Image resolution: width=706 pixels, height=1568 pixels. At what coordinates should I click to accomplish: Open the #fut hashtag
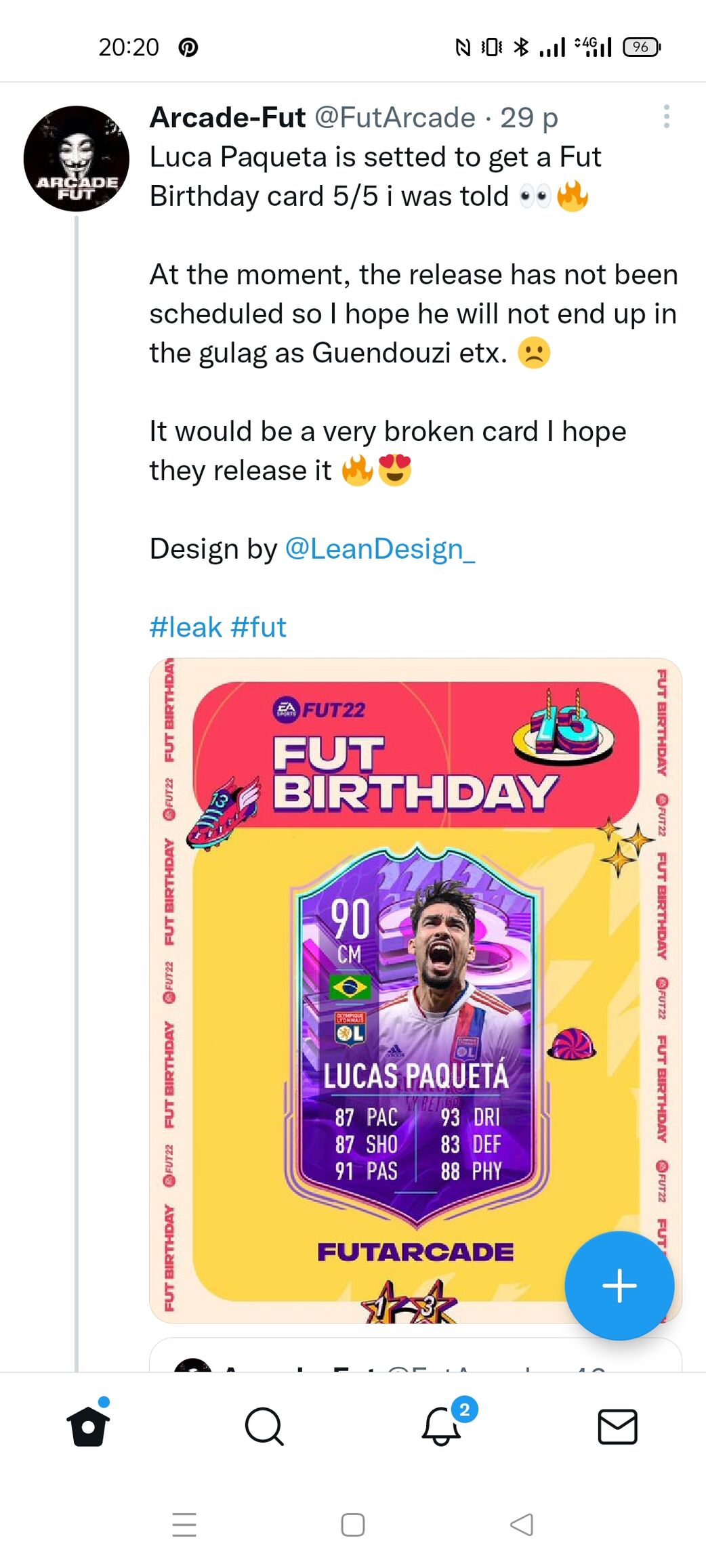258,627
